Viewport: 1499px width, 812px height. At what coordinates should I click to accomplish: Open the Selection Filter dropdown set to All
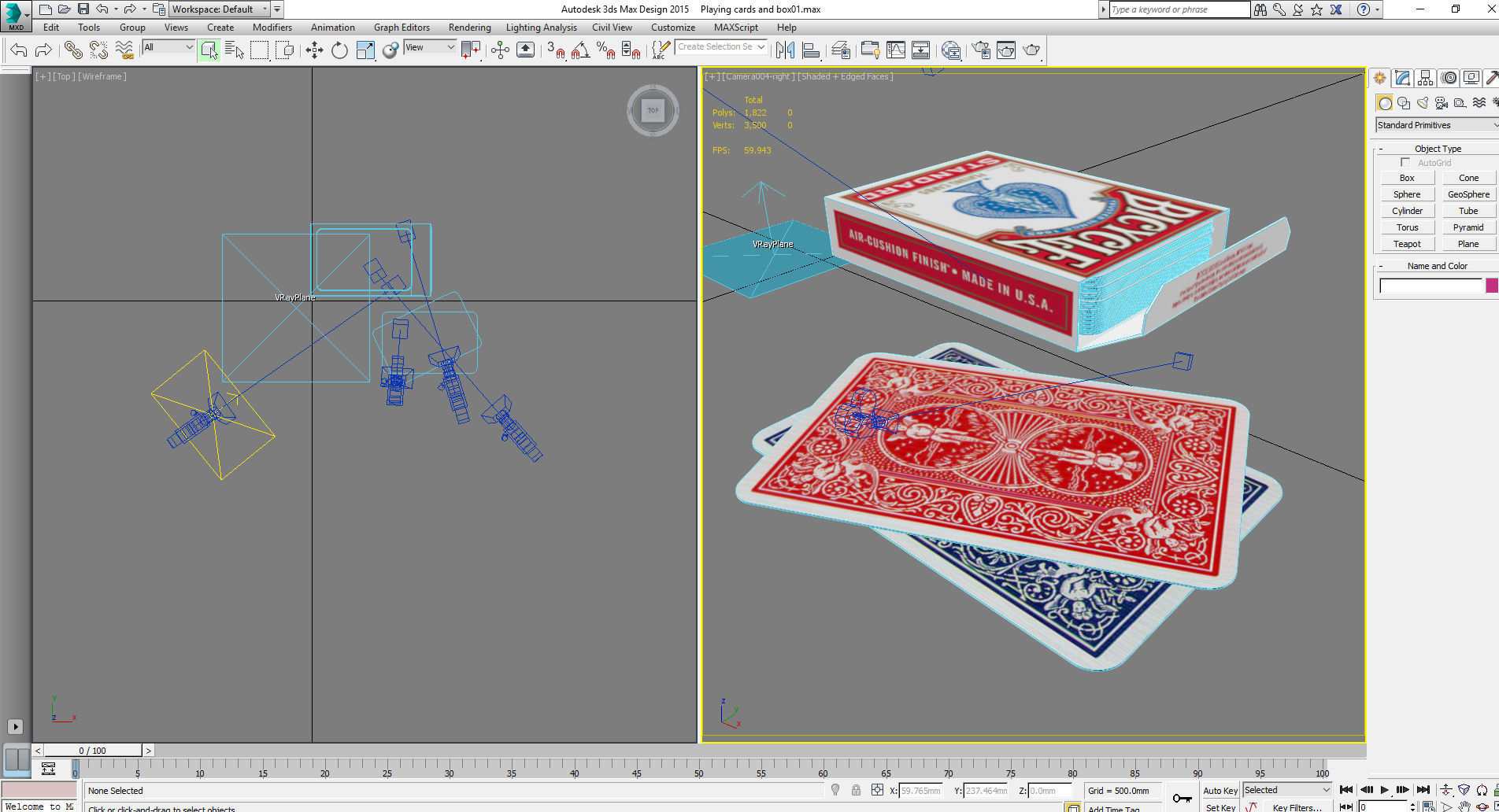[168, 47]
